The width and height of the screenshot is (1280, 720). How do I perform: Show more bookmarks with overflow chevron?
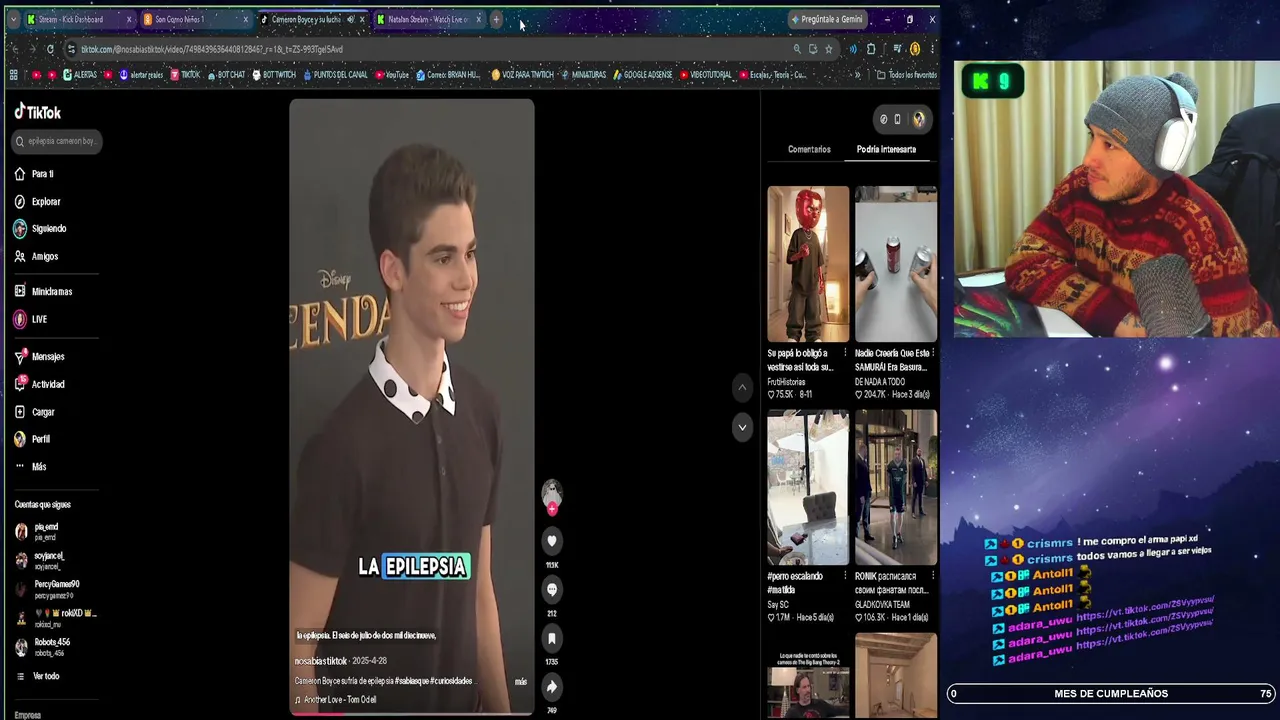pyautogui.click(x=857, y=75)
